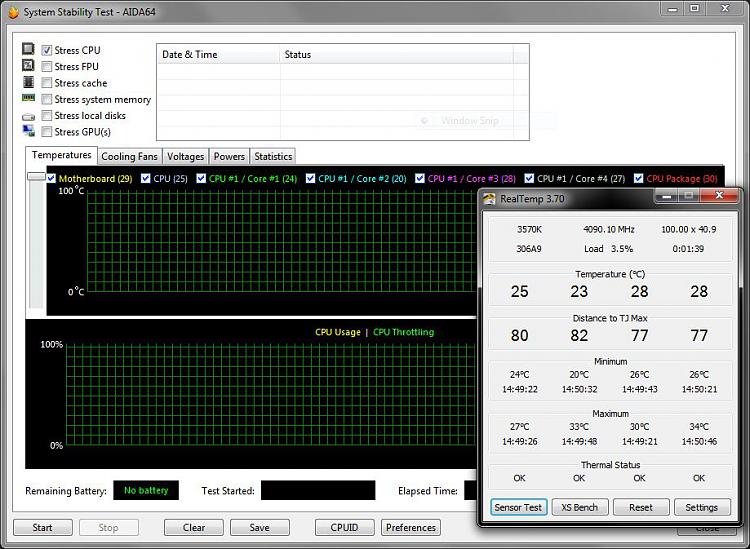This screenshot has width=750, height=549.
Task: Click the CPU Usage graph label
Action: click(338, 332)
